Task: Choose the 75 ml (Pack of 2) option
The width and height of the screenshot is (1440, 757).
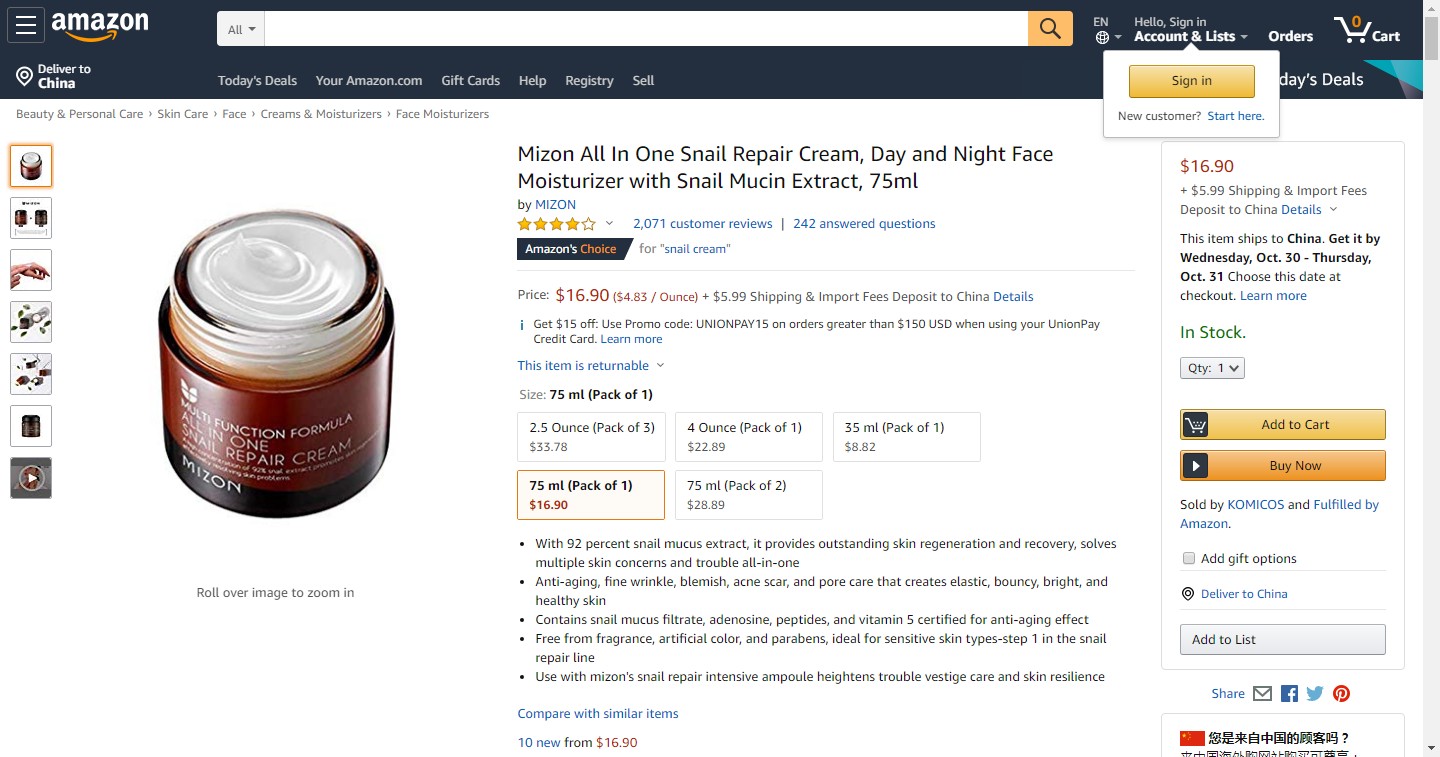Action: point(748,495)
